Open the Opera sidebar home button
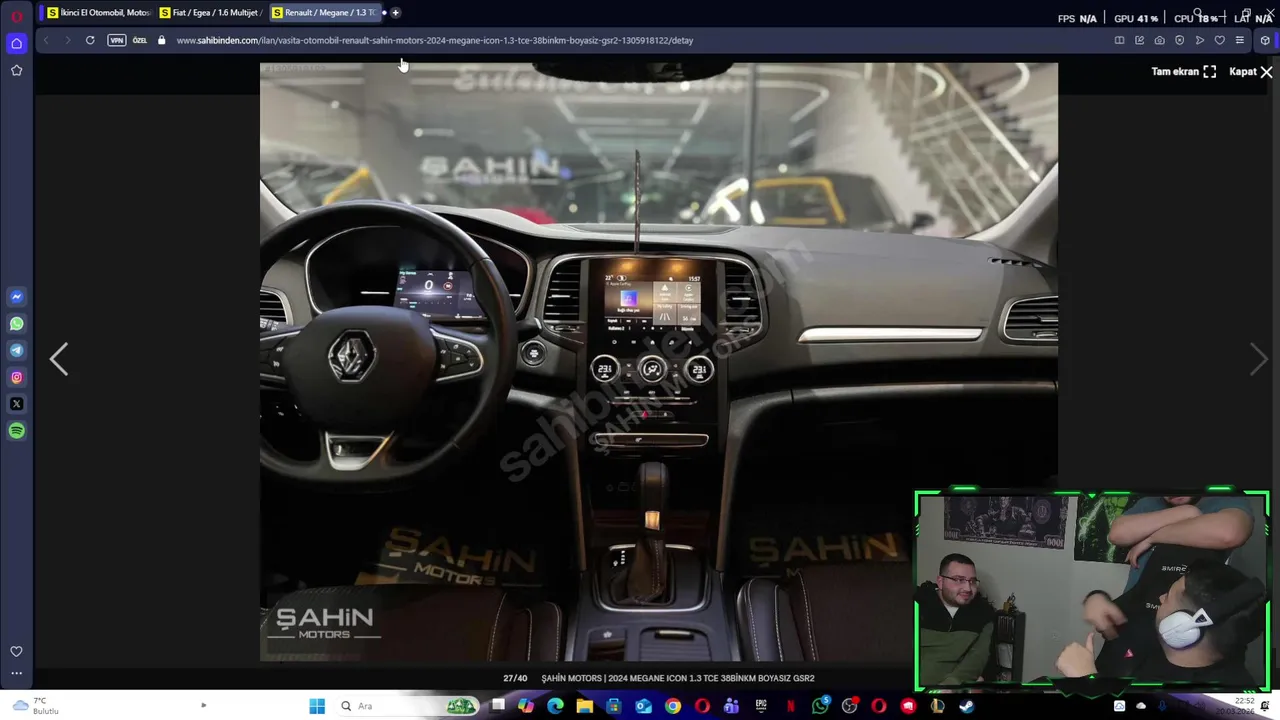Image resolution: width=1280 pixels, height=720 pixels. pos(16,43)
